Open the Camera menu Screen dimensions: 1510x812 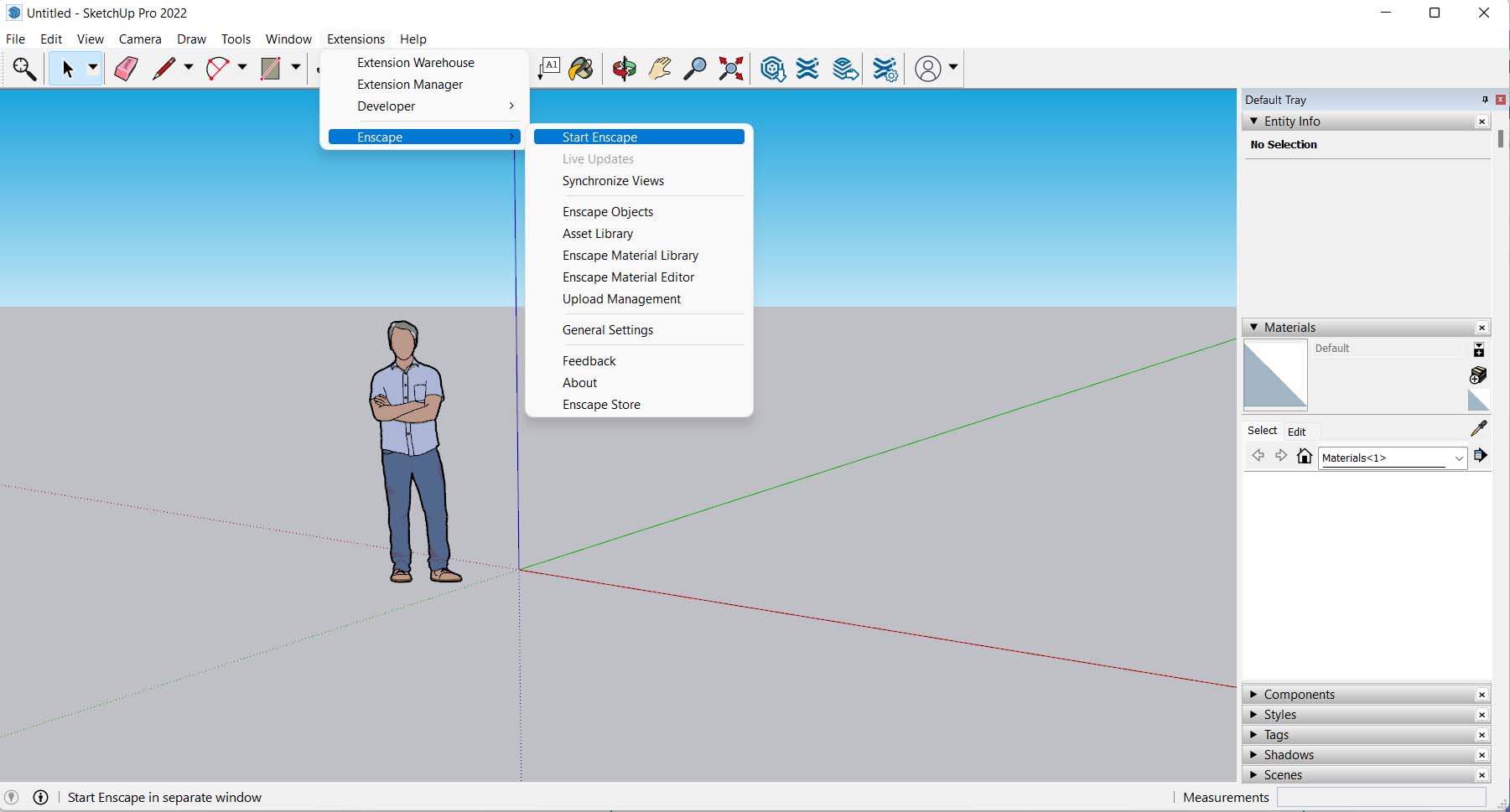click(x=140, y=39)
